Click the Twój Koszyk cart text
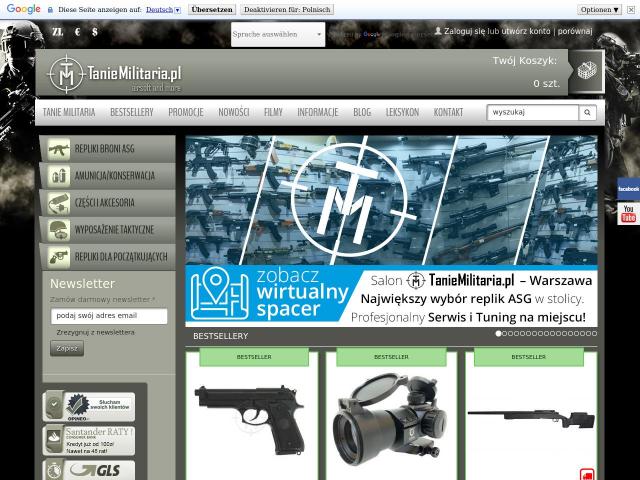This screenshot has height=480, width=640. click(x=524, y=61)
